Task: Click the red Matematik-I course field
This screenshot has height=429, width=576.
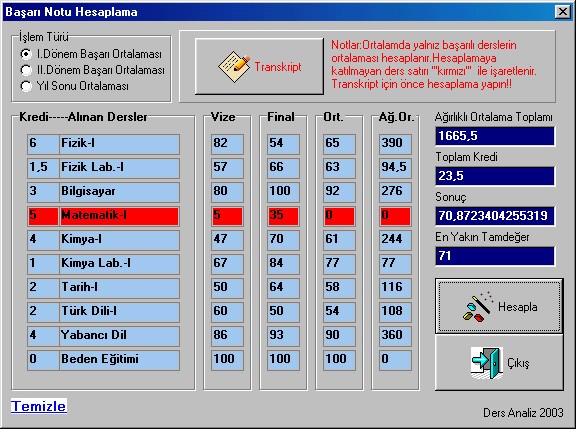Action: [x=119, y=216]
